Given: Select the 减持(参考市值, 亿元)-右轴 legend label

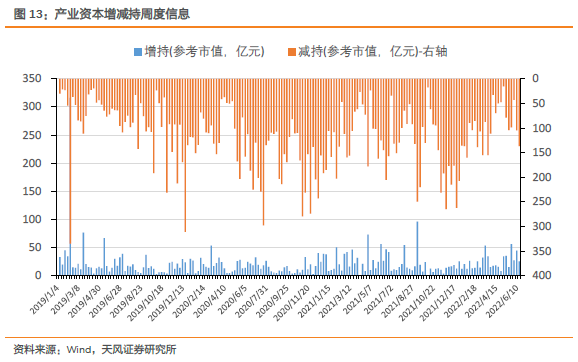Looking at the screenshot, I should pos(373,51).
